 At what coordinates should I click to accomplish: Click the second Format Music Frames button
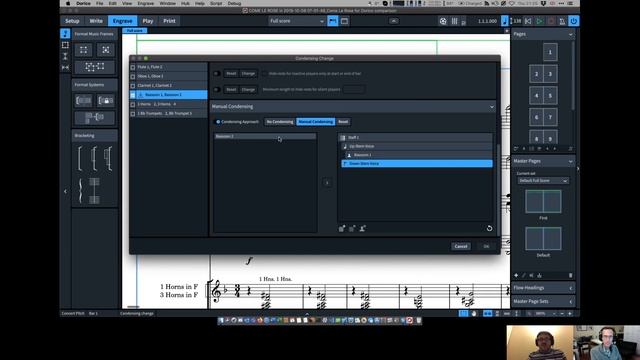[x=106, y=50]
